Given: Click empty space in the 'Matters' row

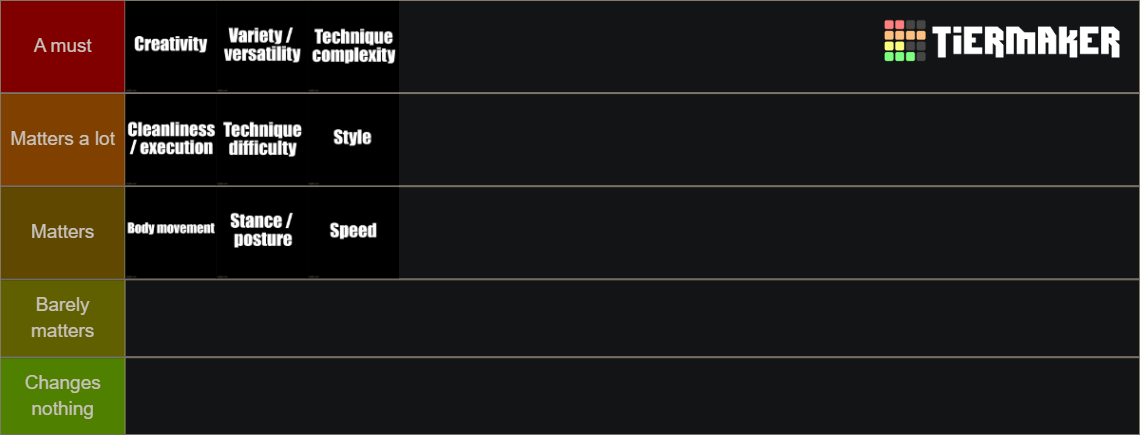Looking at the screenshot, I should tap(768, 233).
